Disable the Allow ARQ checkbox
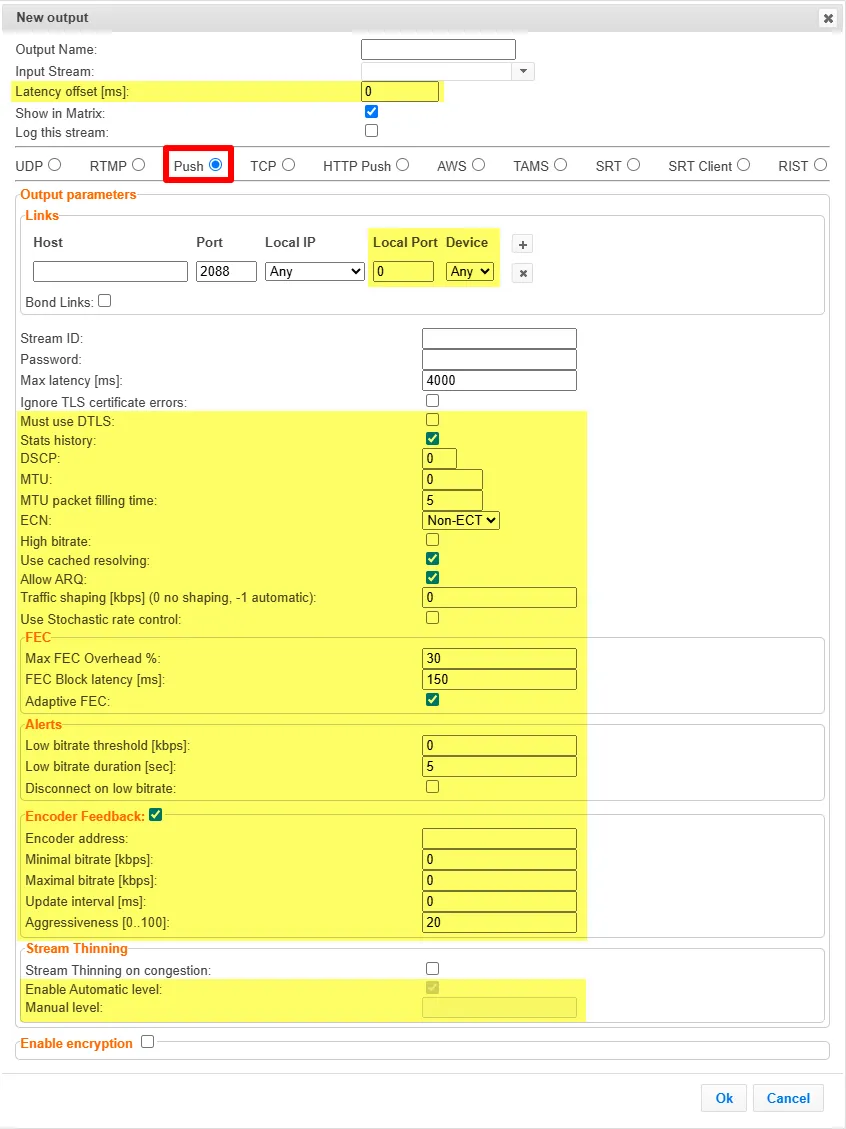Screen dimensions: 846x1129 pyautogui.click(x=432, y=577)
